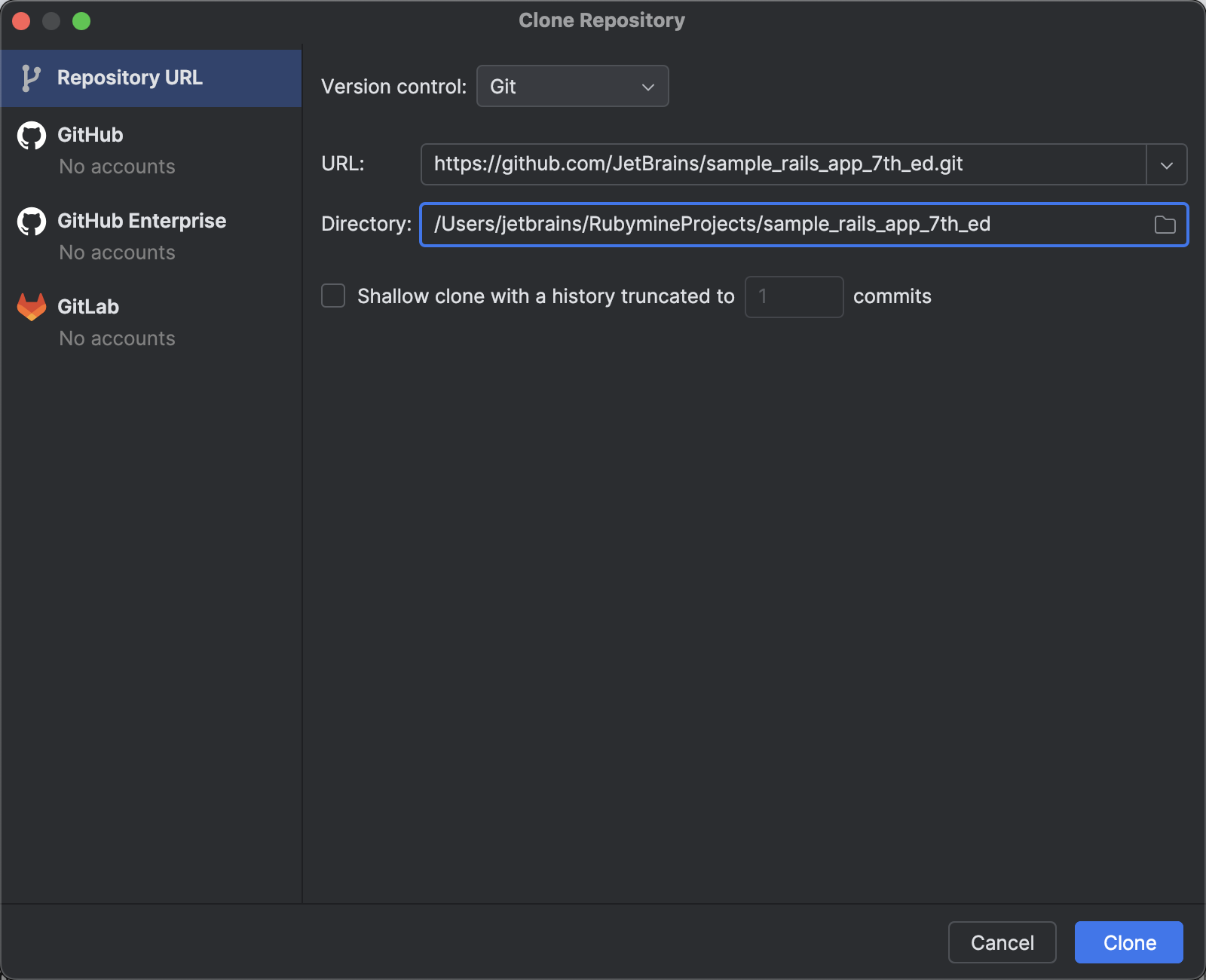
Task: Click the Clone Repository title text
Action: click(601, 20)
